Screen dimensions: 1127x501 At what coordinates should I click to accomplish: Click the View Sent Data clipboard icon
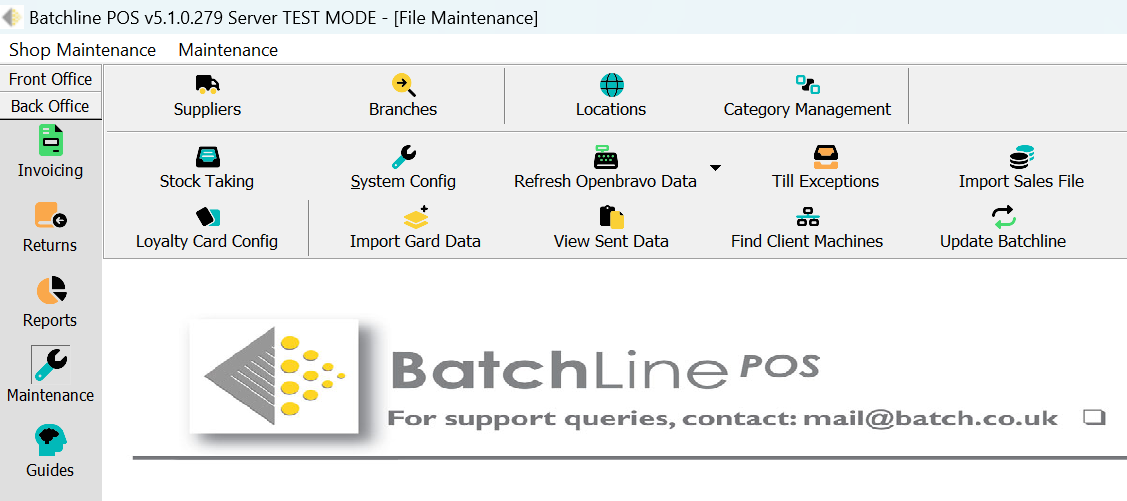point(612,216)
